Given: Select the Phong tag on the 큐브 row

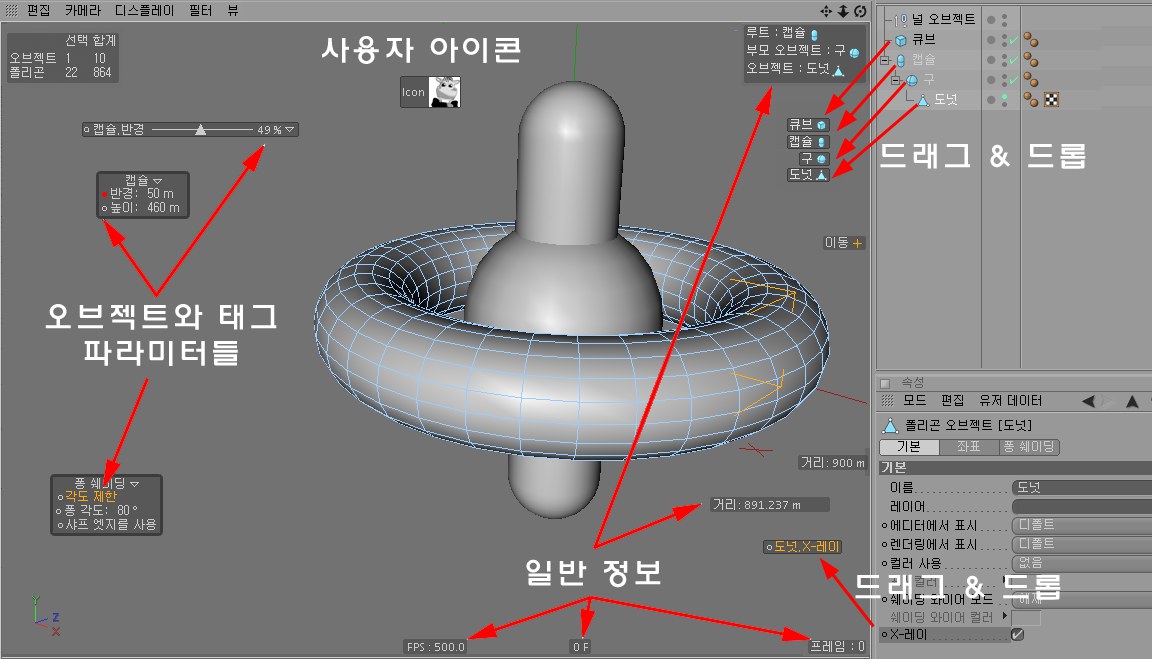Looking at the screenshot, I should click(1031, 40).
